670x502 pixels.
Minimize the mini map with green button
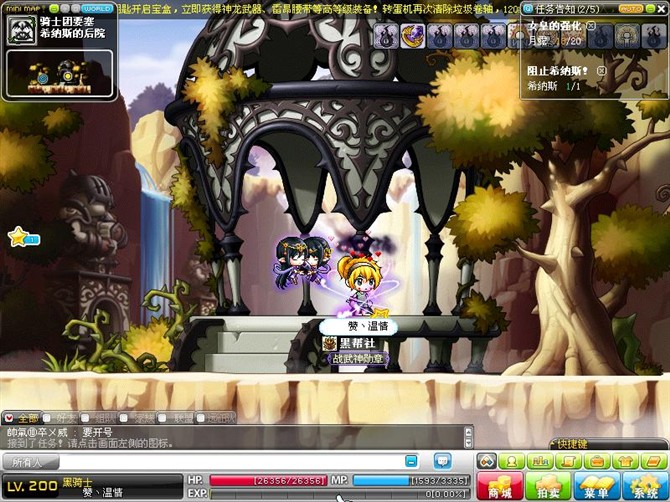coord(54,8)
